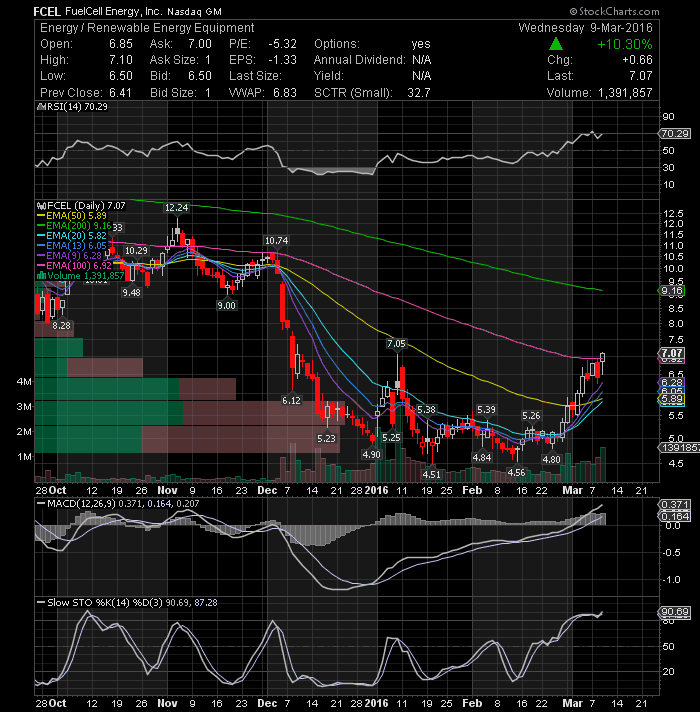Select the 'FuelCell Energy, Inc.' company name
Screen dimensions: 700x712
point(113,11)
